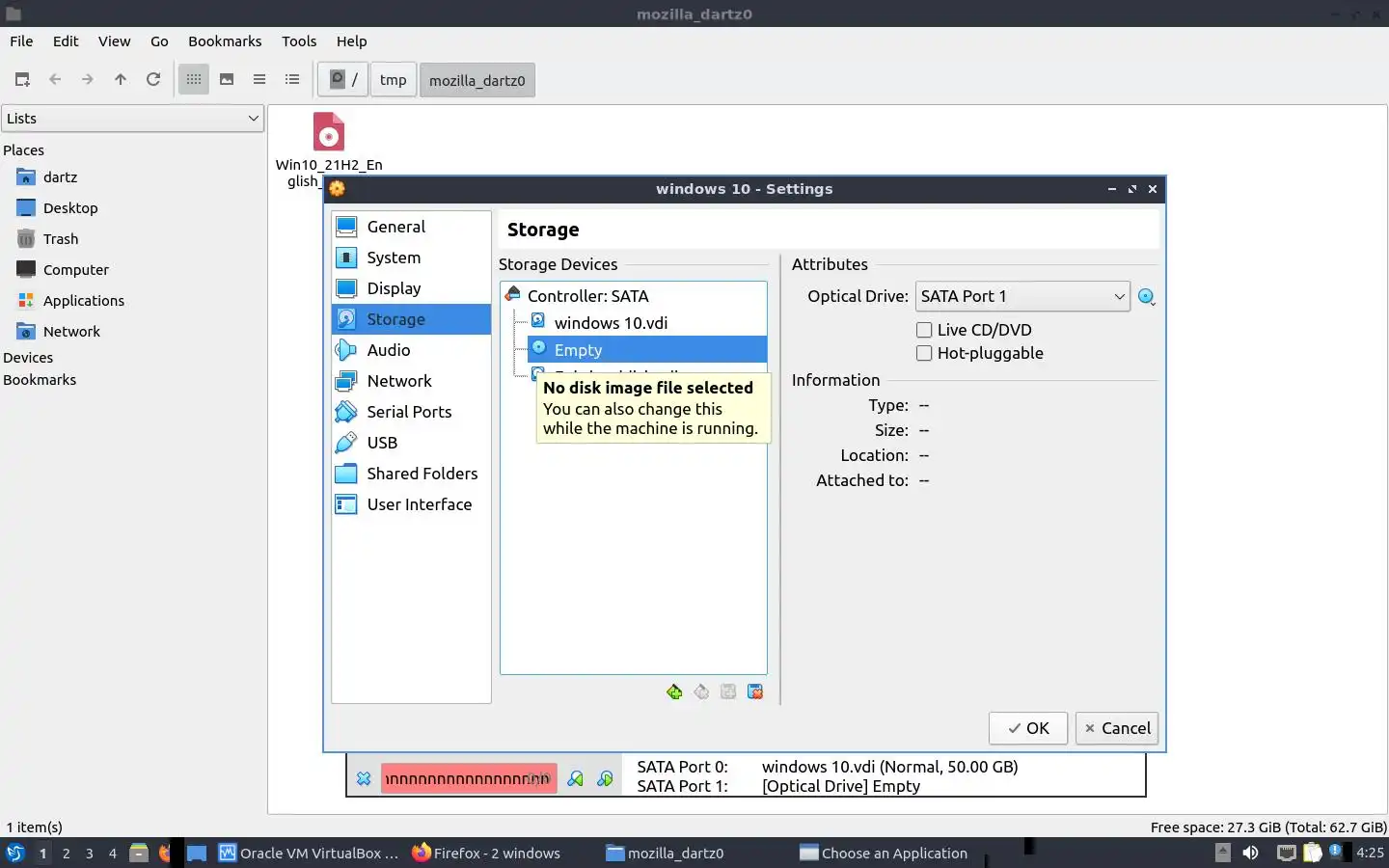
Task: Open the View menu
Action: tap(114, 41)
